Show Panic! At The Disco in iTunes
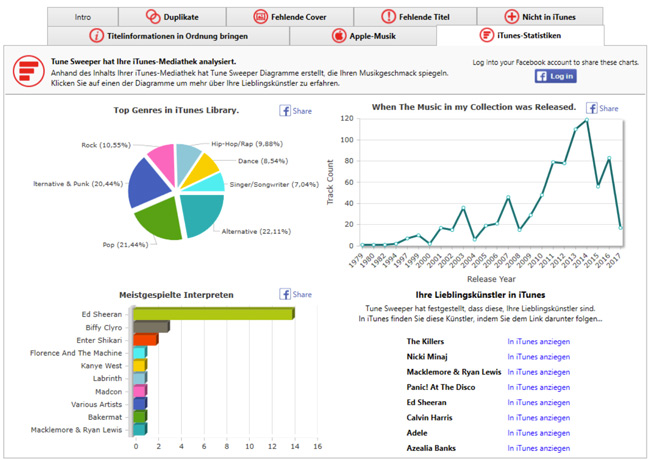650x460 pixels. coord(538,387)
